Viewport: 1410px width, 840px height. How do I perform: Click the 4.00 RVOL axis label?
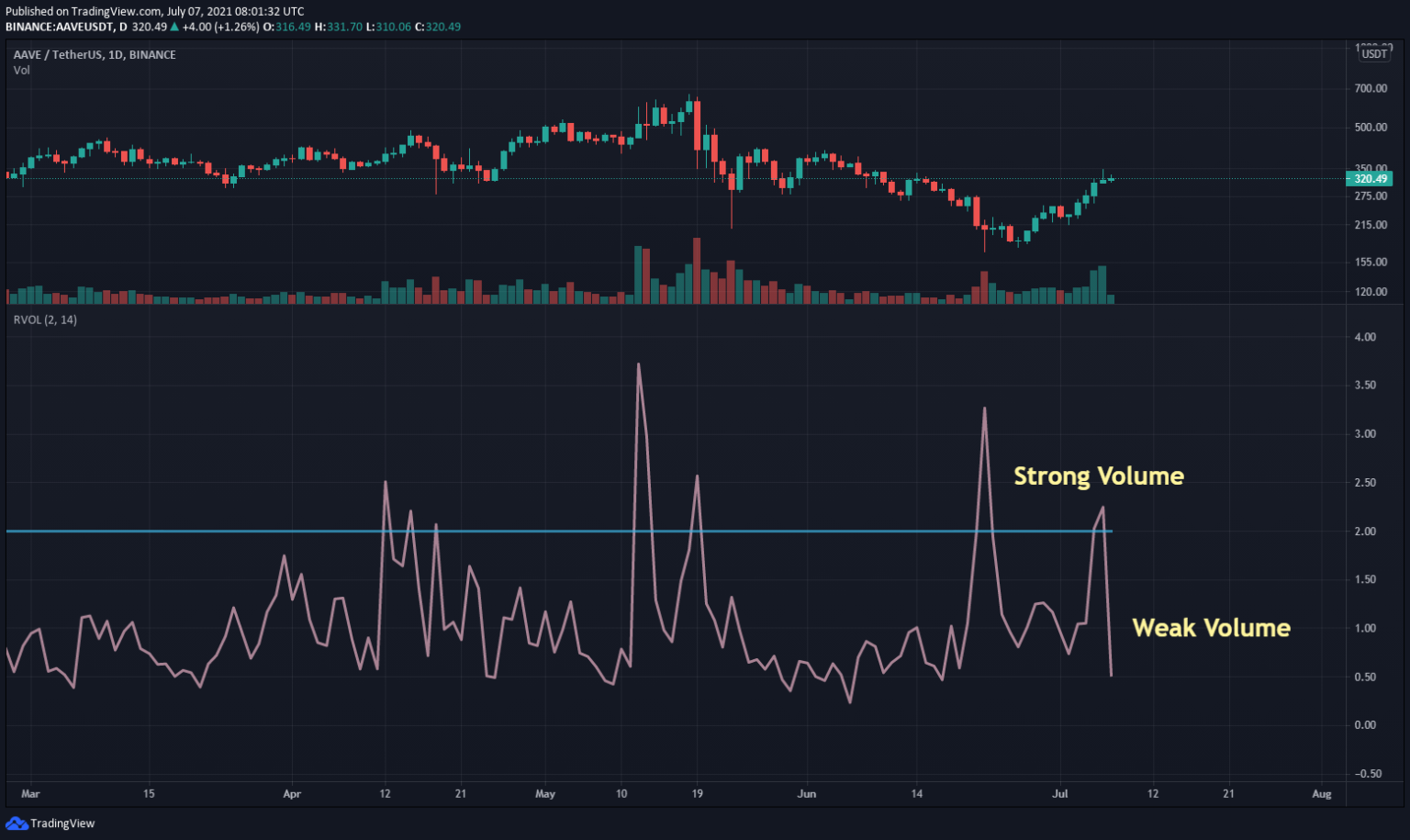1365,337
